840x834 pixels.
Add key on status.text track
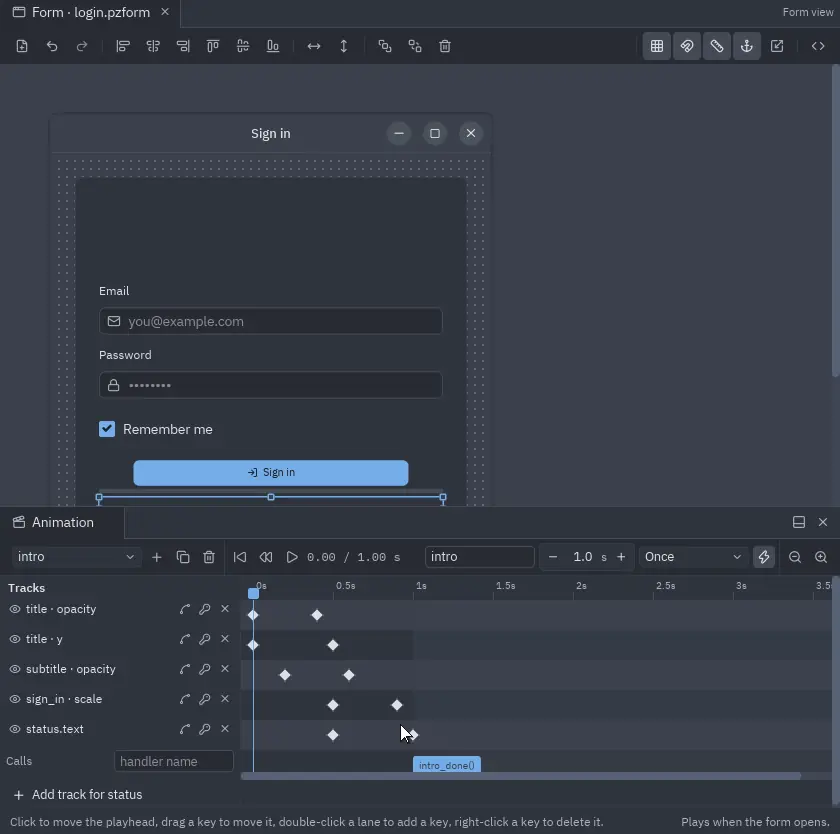pyautogui.click(x=205, y=729)
